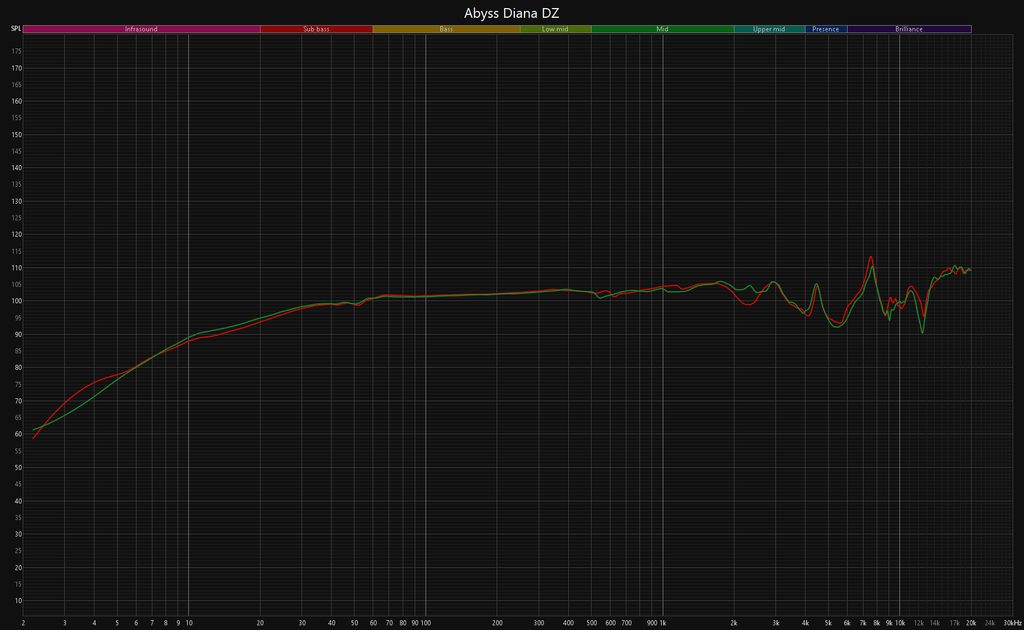The width and height of the screenshot is (1024, 630).
Task: Pick the Low mid band bar
Action: pos(555,29)
